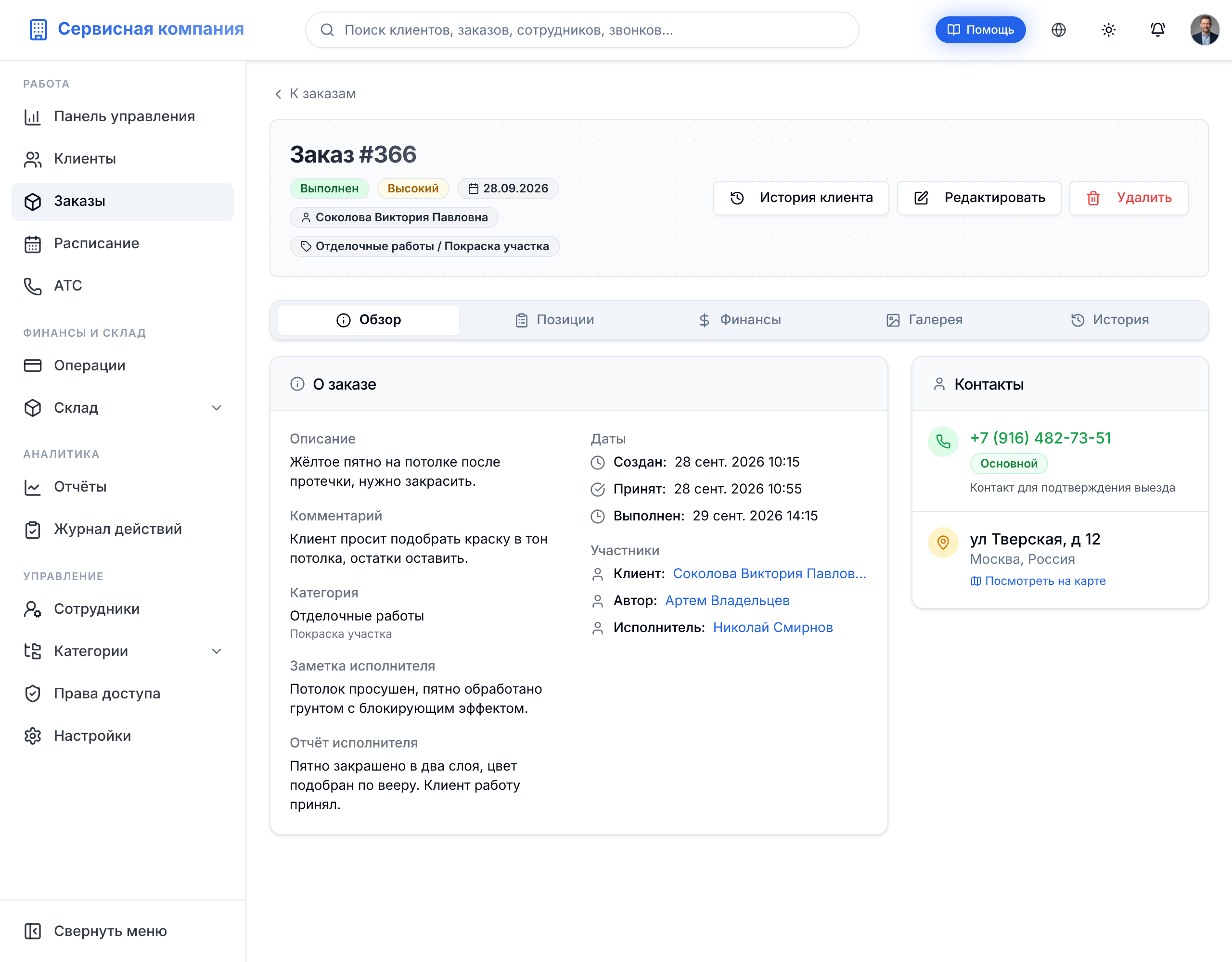Open the user avatar menu
1232x962 pixels.
[1205, 30]
